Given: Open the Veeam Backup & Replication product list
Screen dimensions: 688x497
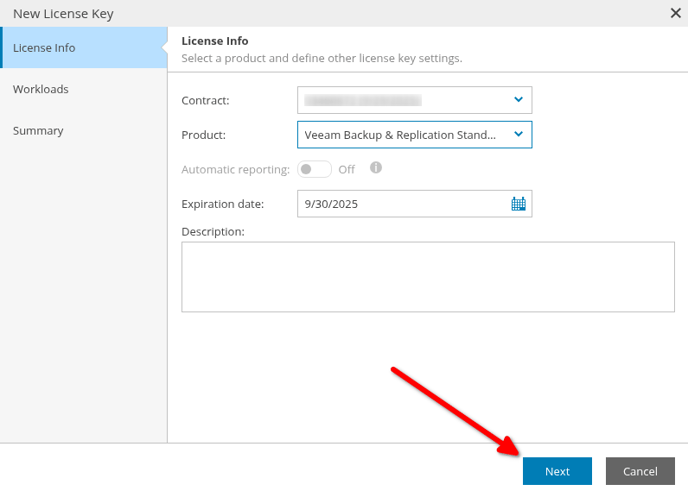Looking at the screenshot, I should tap(415, 135).
